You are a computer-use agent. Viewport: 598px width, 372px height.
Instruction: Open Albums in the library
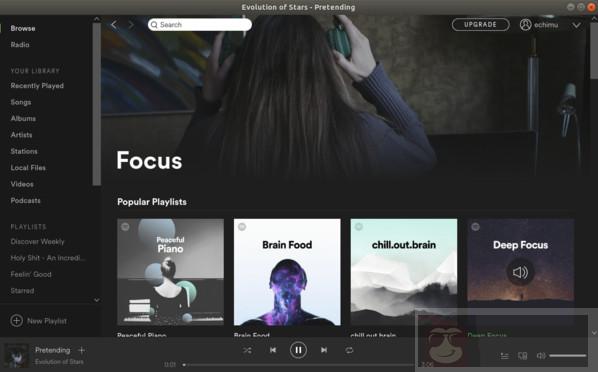23,119
